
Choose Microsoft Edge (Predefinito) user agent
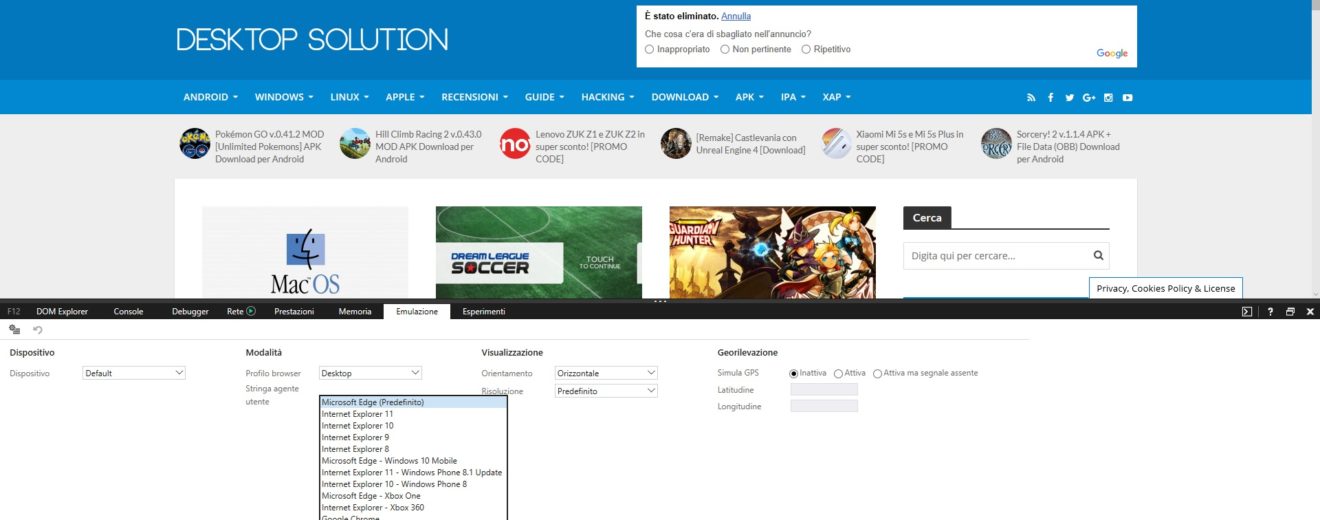413,402
